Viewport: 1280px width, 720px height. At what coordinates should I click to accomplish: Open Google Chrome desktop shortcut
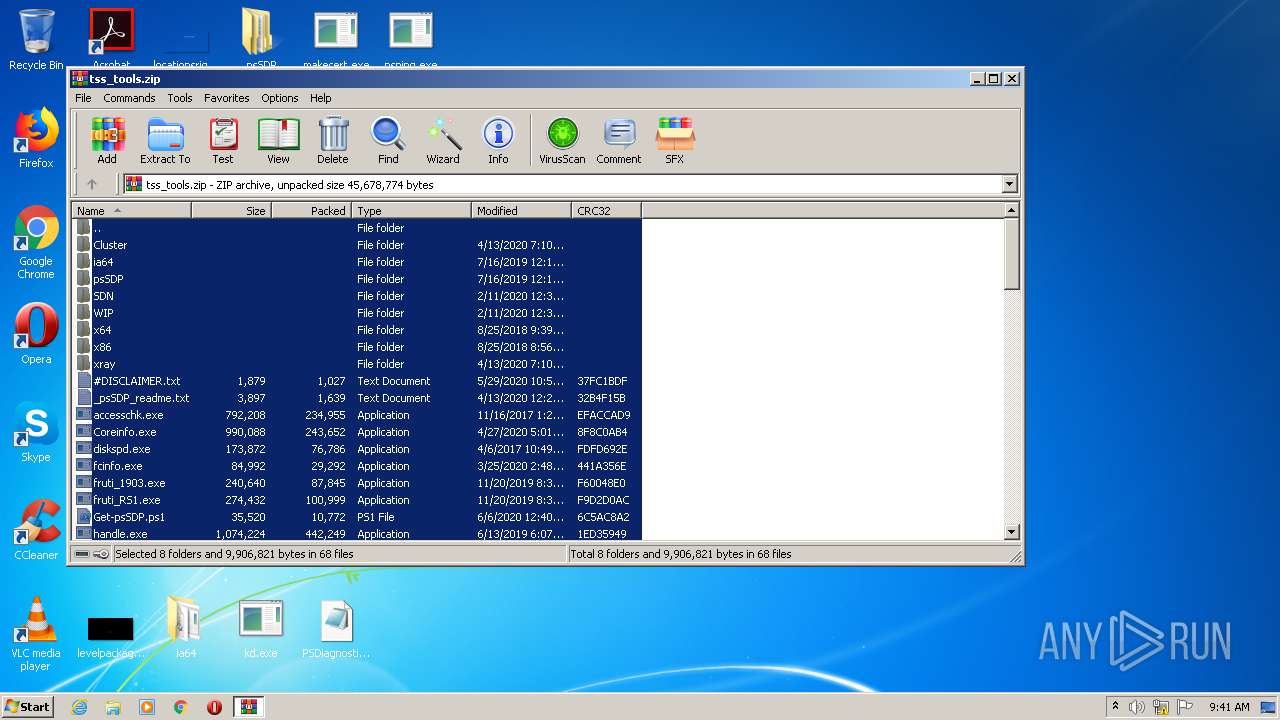pos(36,242)
